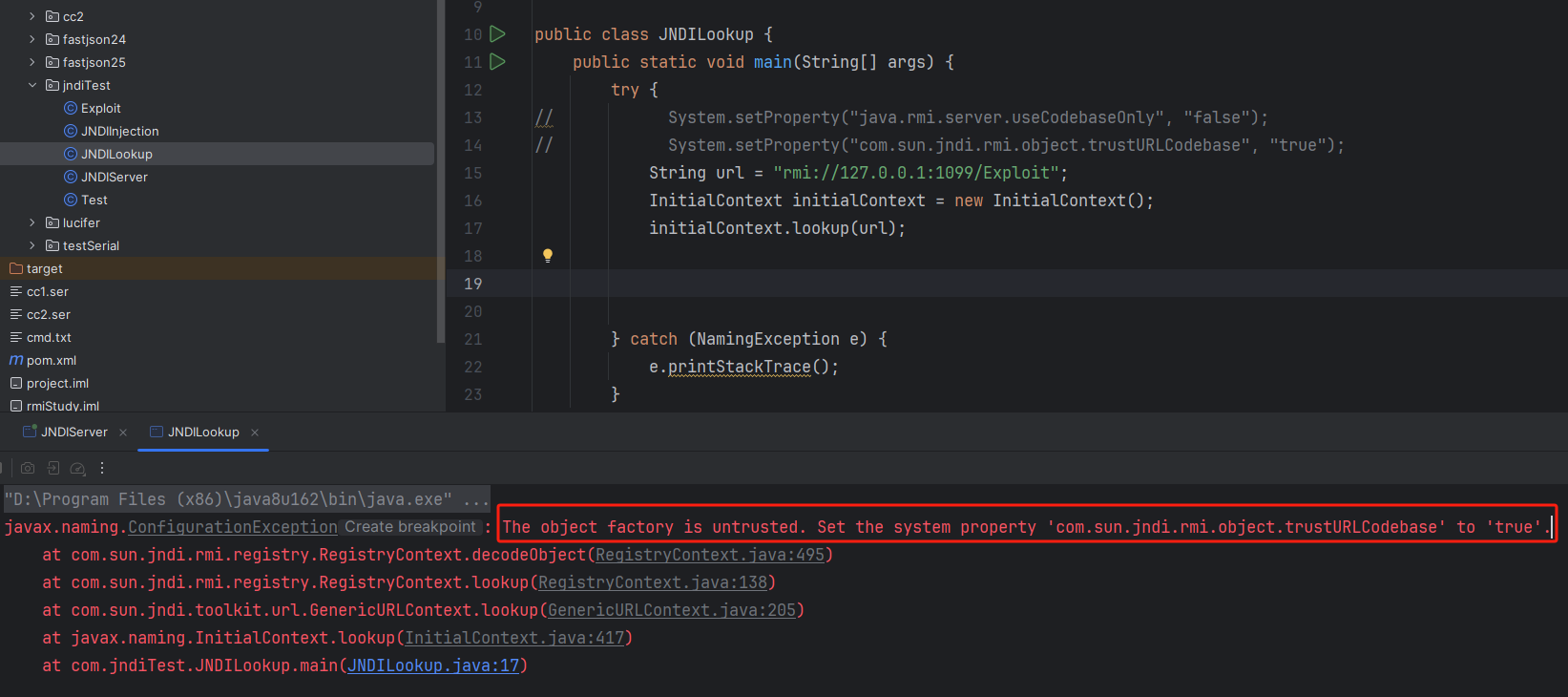The image size is (1568, 697).
Task: Expand the cc2 package folder
Action: pyautogui.click(x=32, y=16)
